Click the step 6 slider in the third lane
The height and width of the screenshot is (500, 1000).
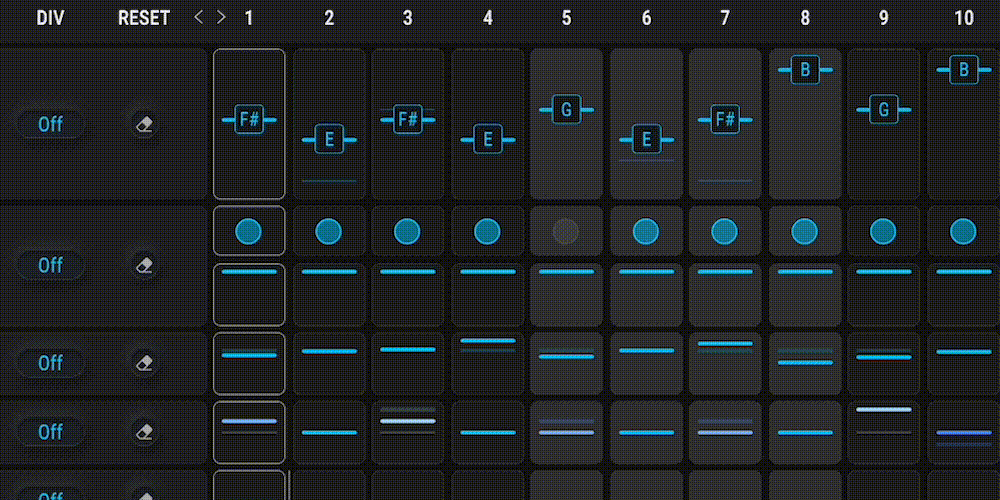tap(646, 351)
